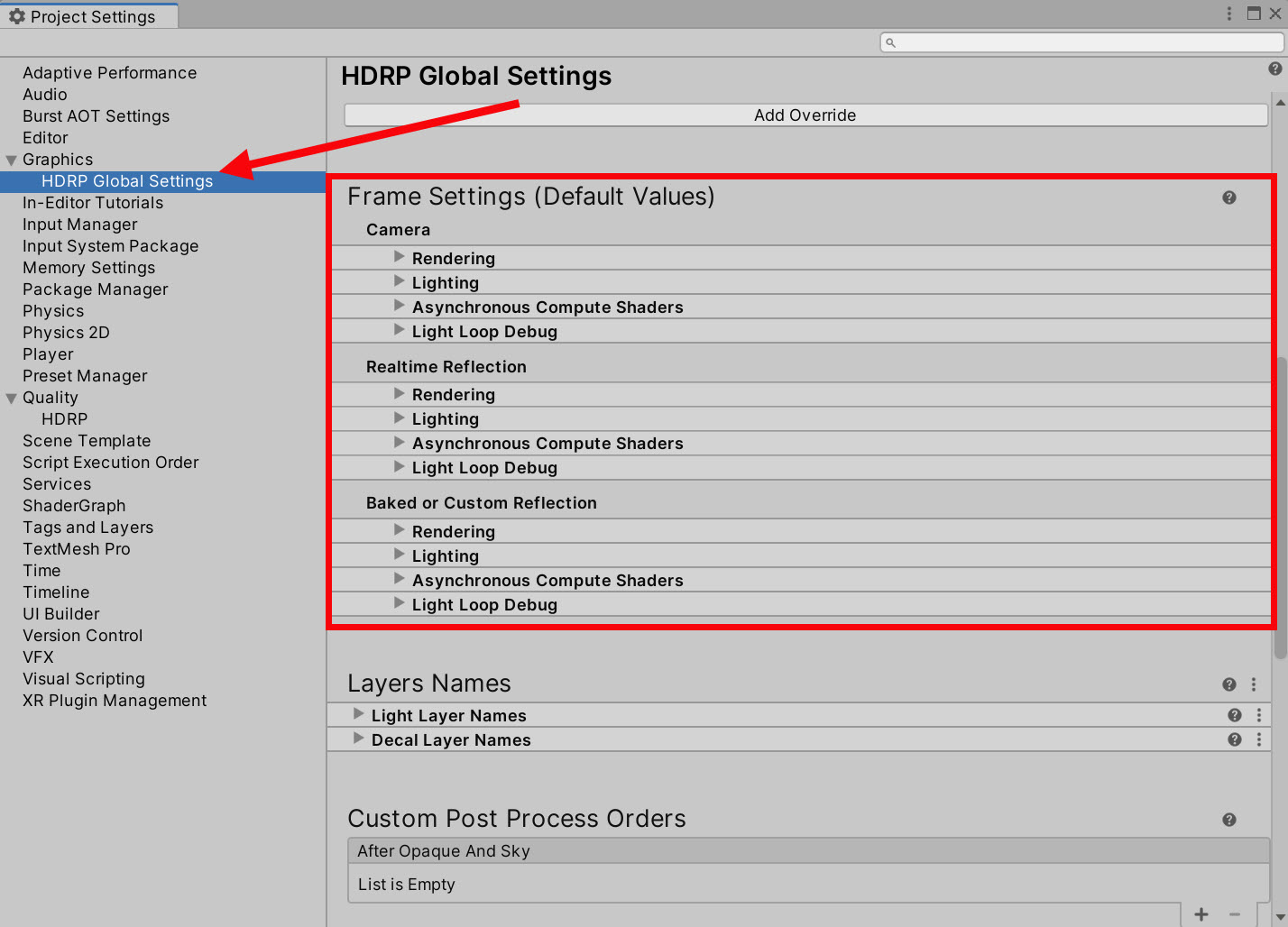Open In-Editor Tutorials settings
This screenshot has width=1288, height=927.
pyautogui.click(x=93, y=203)
